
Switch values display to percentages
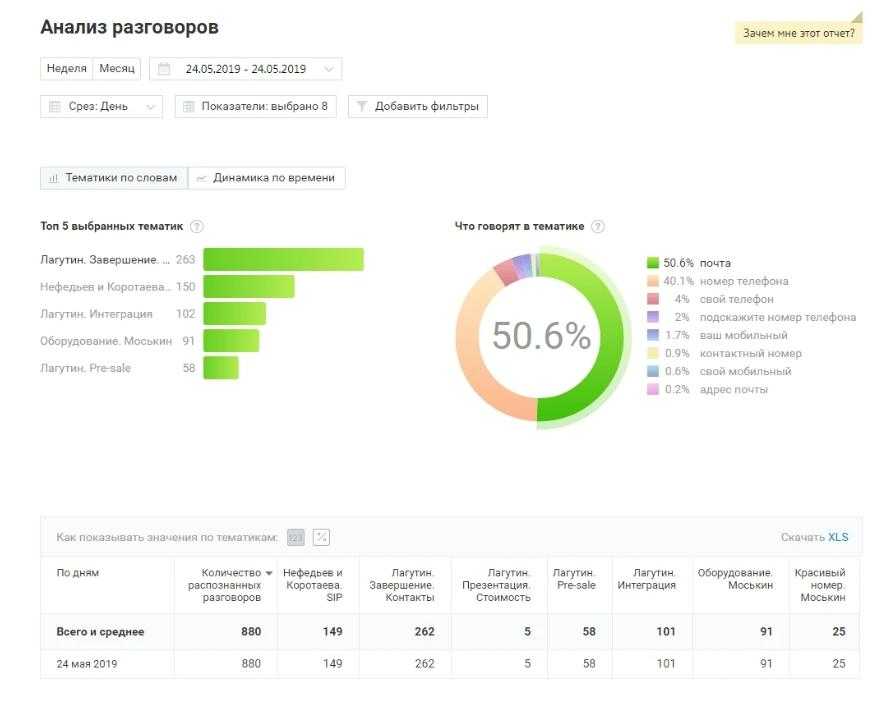pos(321,537)
